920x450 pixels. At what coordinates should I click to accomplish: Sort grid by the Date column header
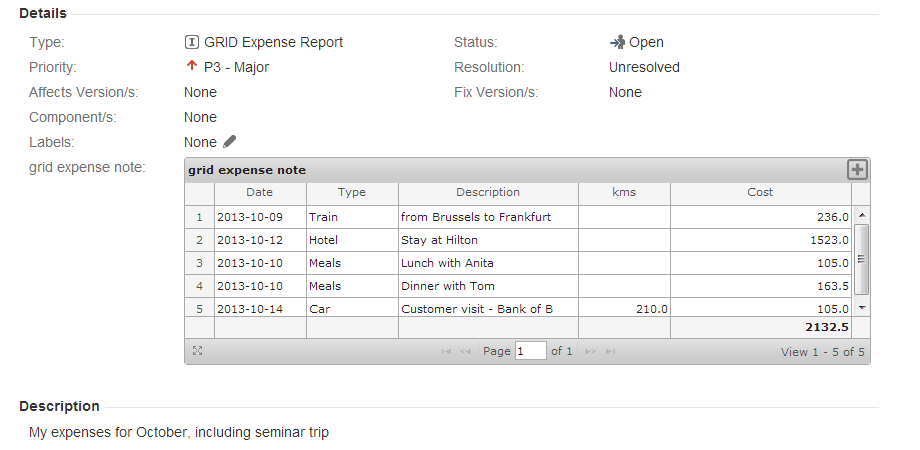[260, 192]
